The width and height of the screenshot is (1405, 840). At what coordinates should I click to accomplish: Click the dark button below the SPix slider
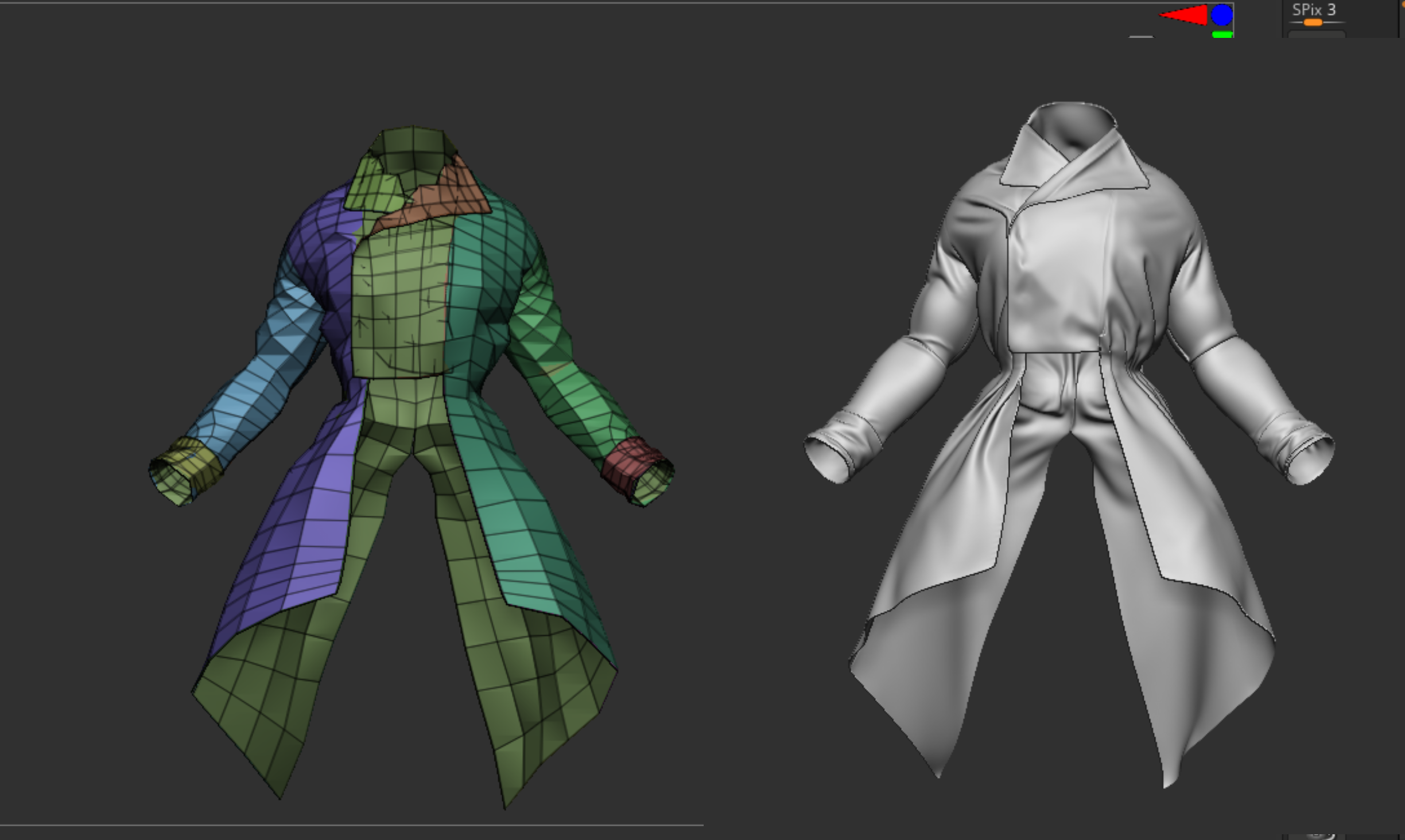pos(1315,34)
